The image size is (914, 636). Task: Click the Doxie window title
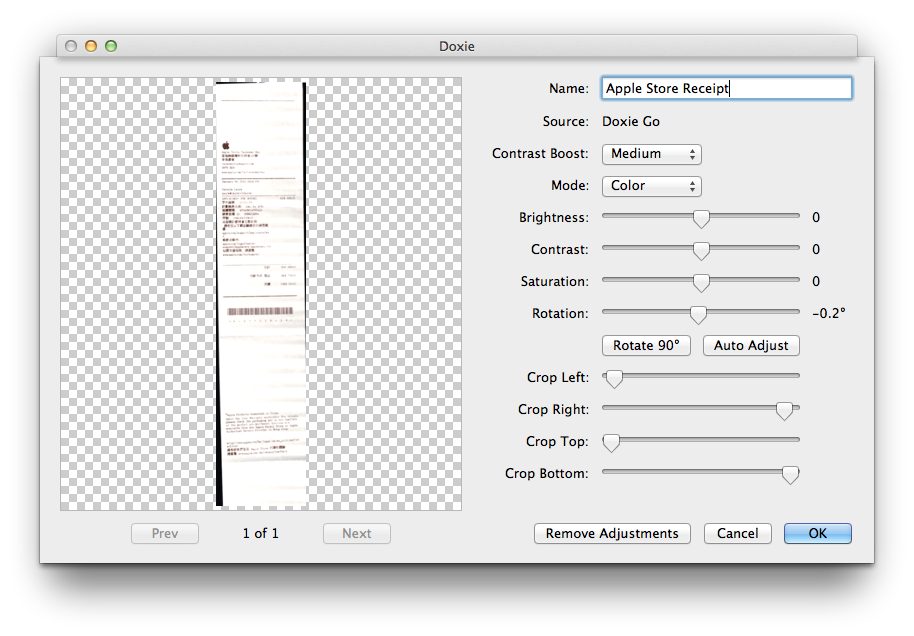point(456,46)
